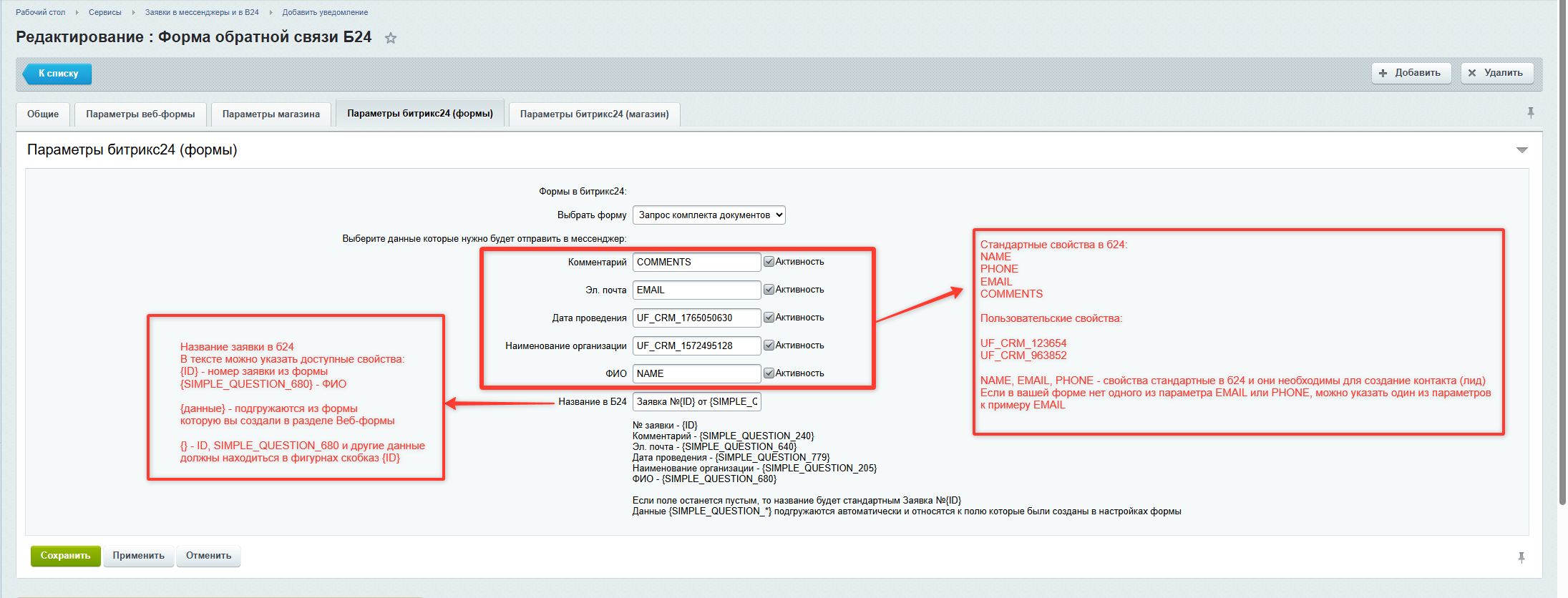Open the Параметры веб-формы tab

tap(140, 114)
